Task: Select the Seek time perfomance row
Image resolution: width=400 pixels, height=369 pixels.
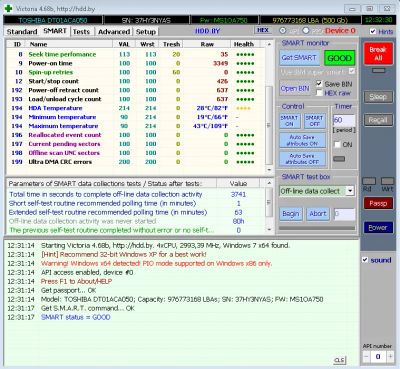Action: (x=136, y=54)
